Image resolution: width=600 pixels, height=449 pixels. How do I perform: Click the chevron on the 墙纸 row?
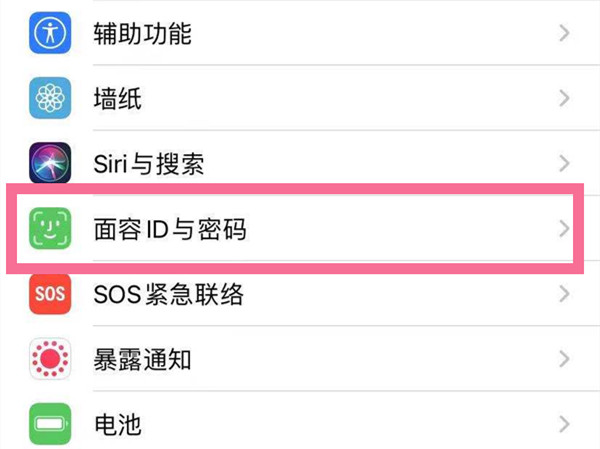click(565, 98)
